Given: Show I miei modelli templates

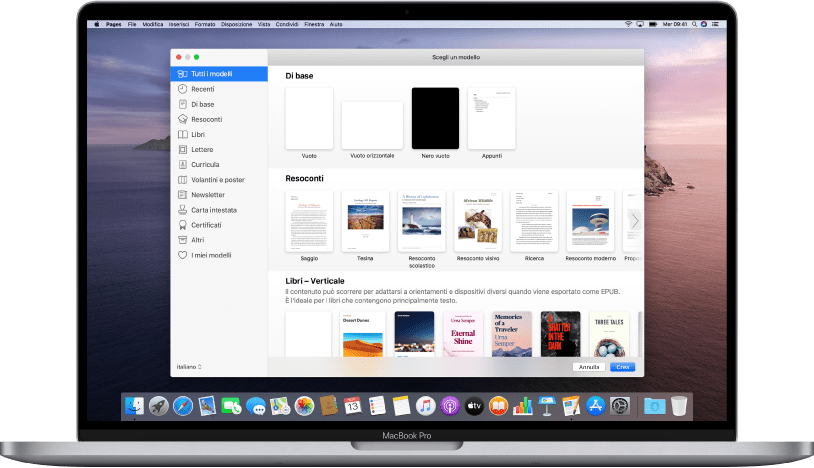Looking at the screenshot, I should click(x=210, y=255).
